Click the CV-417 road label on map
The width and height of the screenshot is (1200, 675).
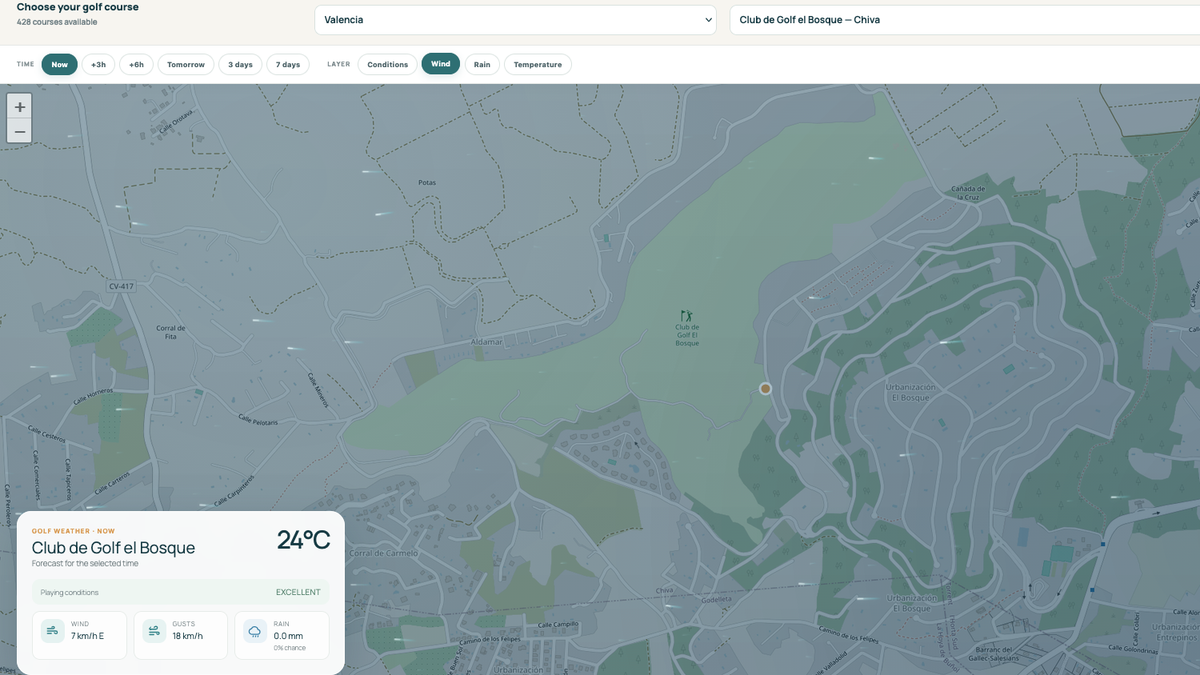(x=121, y=287)
